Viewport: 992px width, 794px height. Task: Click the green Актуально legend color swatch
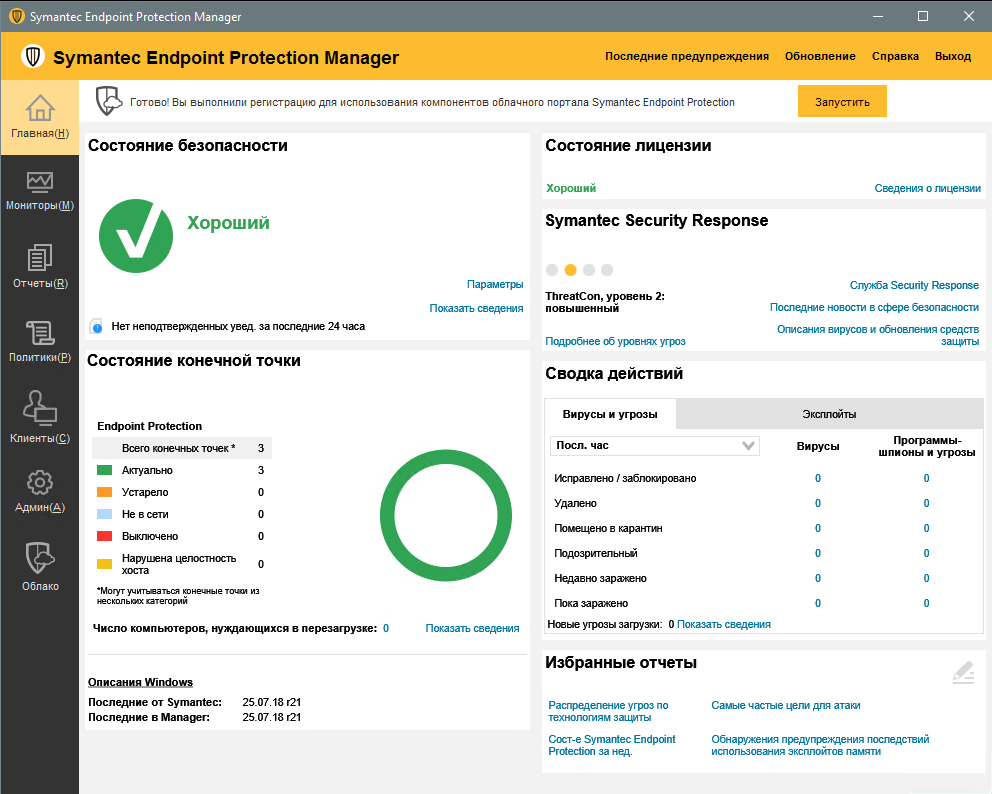pos(104,470)
